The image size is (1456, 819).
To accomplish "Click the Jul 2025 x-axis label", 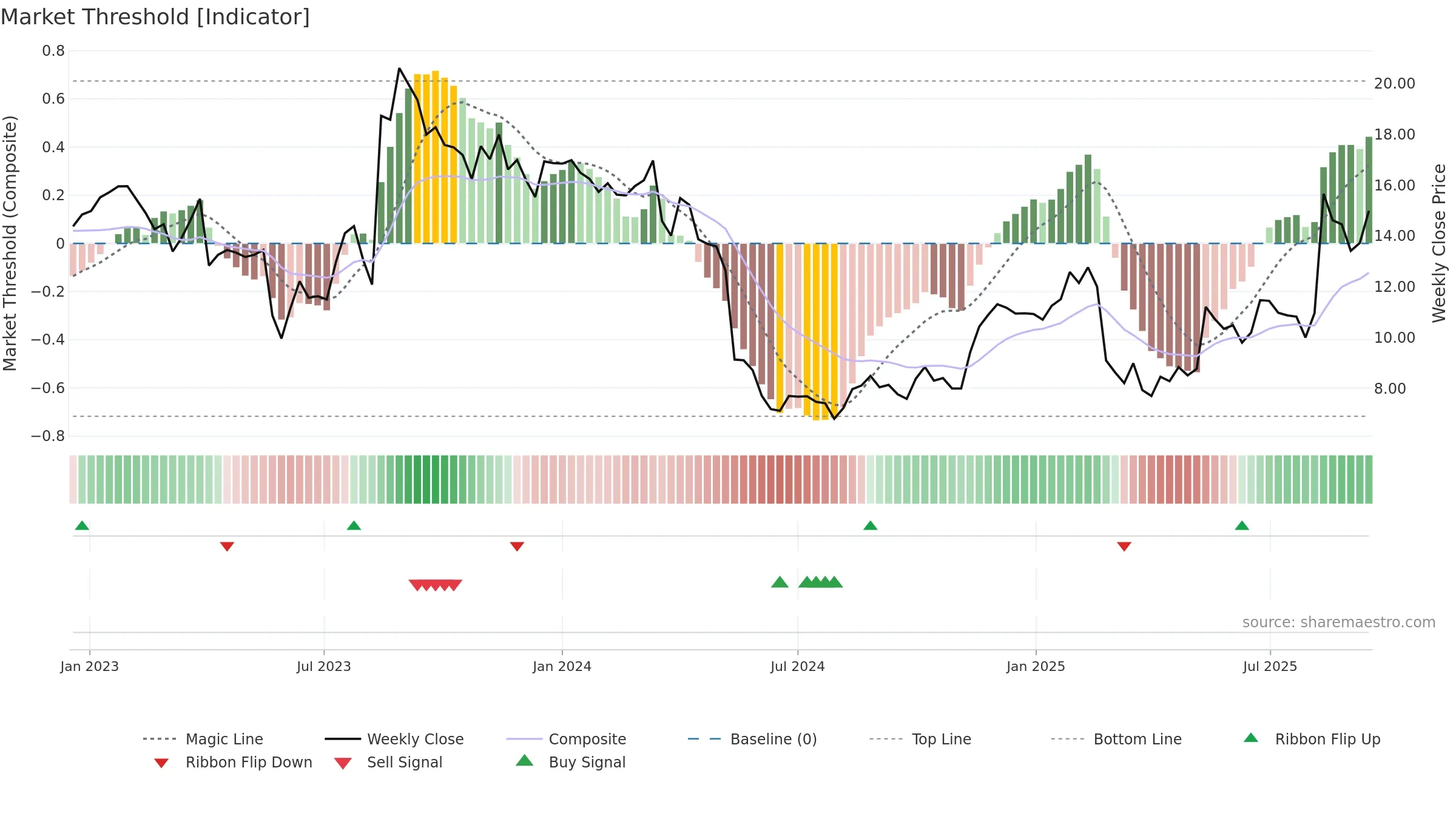I will point(1270,667).
